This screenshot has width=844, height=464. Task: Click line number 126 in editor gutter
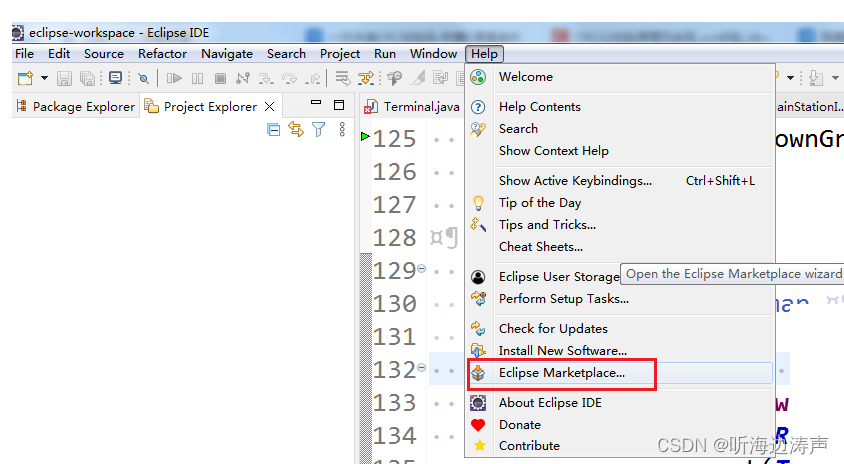click(395, 172)
